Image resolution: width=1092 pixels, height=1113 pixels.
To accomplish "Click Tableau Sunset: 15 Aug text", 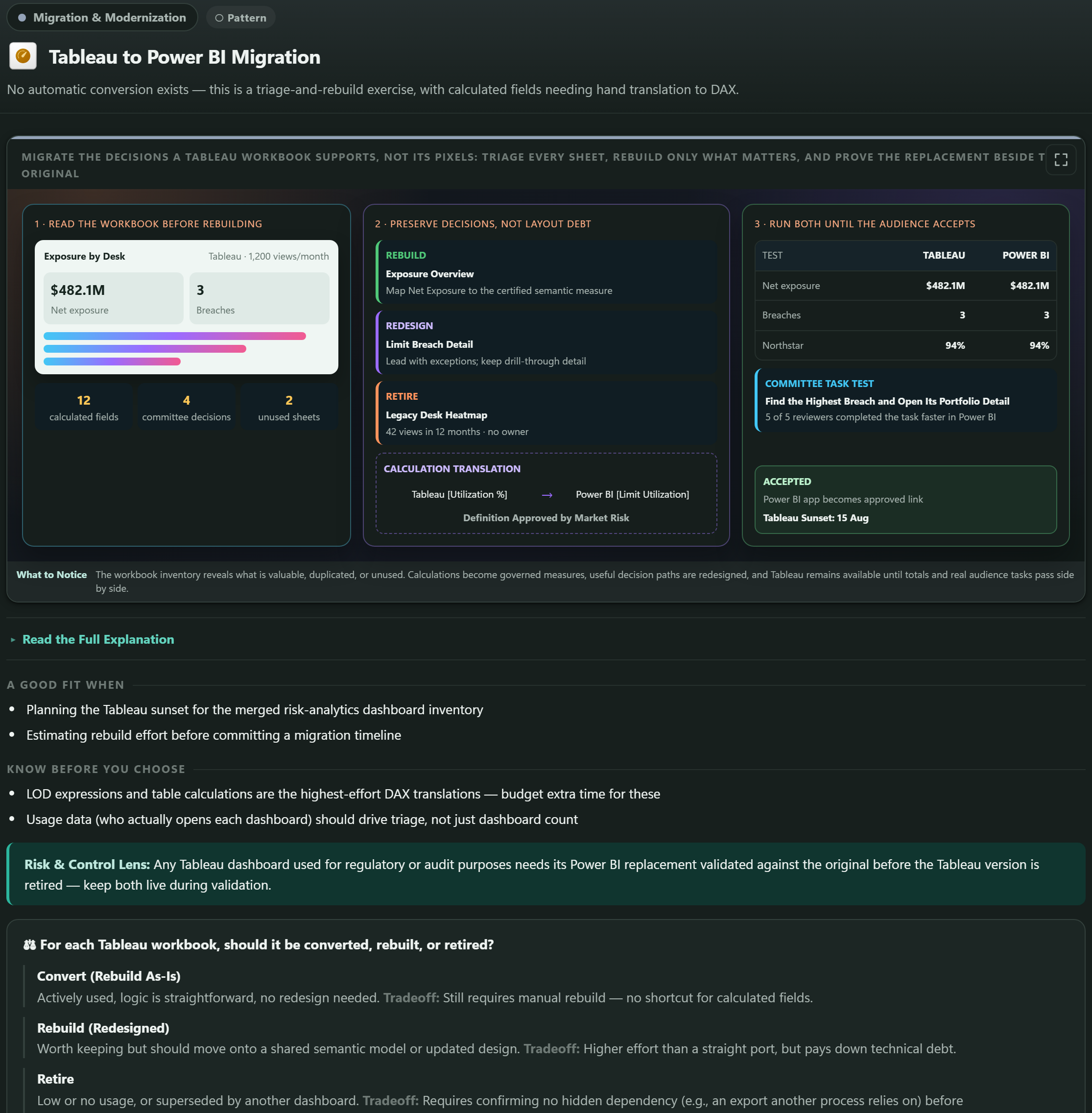I will pos(815,518).
